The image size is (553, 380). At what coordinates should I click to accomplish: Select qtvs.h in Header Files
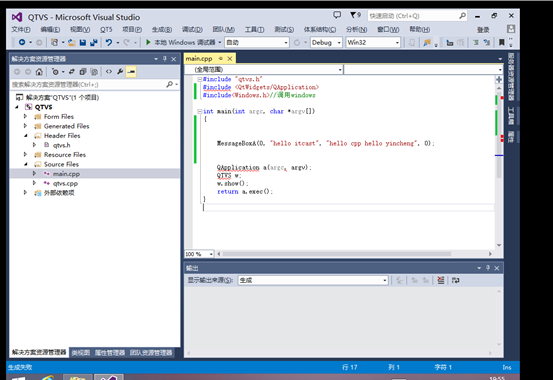(x=62, y=145)
